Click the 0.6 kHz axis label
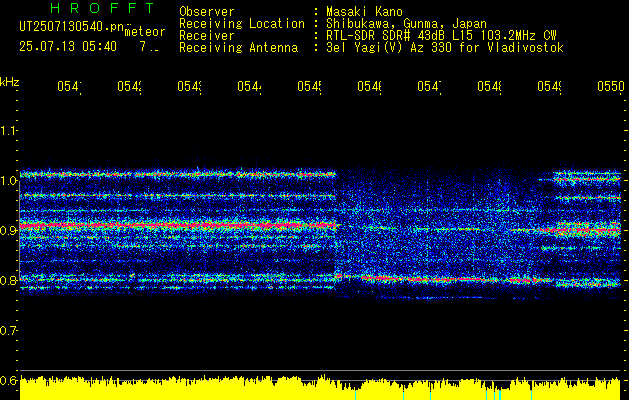The image size is (629, 400). click(x=8, y=380)
